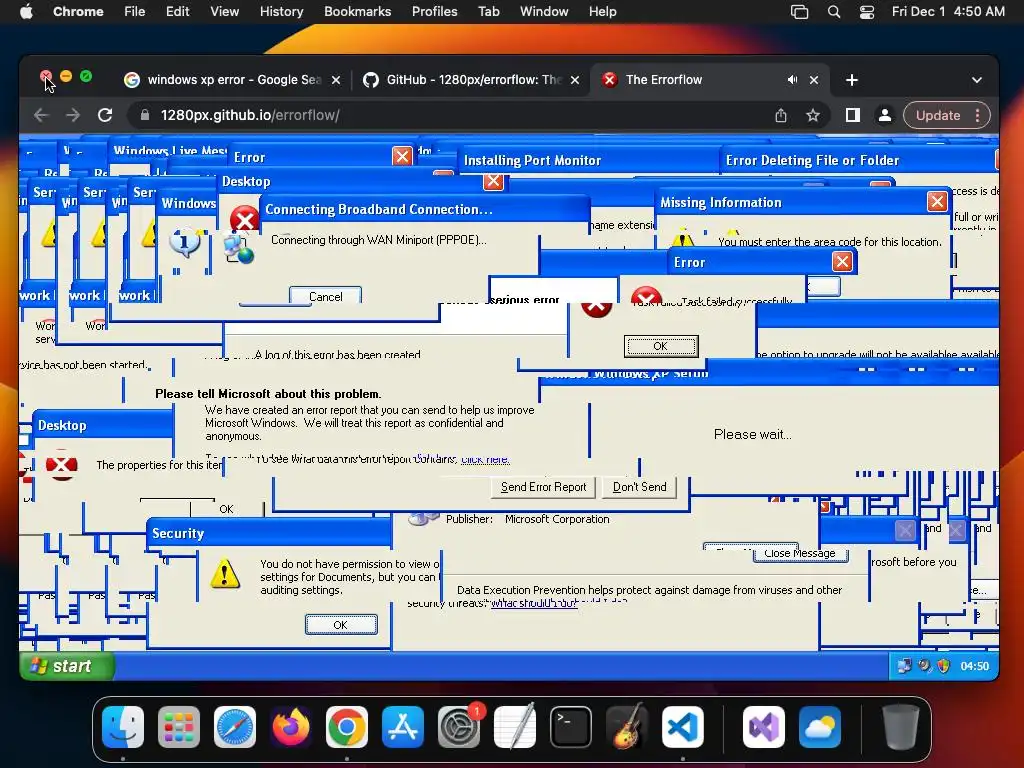The image size is (1024, 768).
Task: Click the Apple menu logo
Action: click(x=26, y=12)
